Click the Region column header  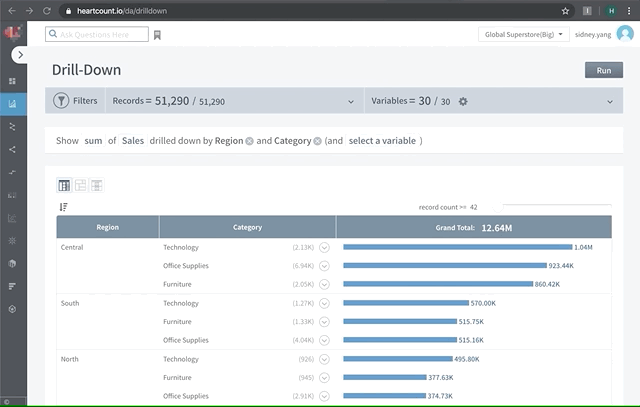click(x=108, y=227)
